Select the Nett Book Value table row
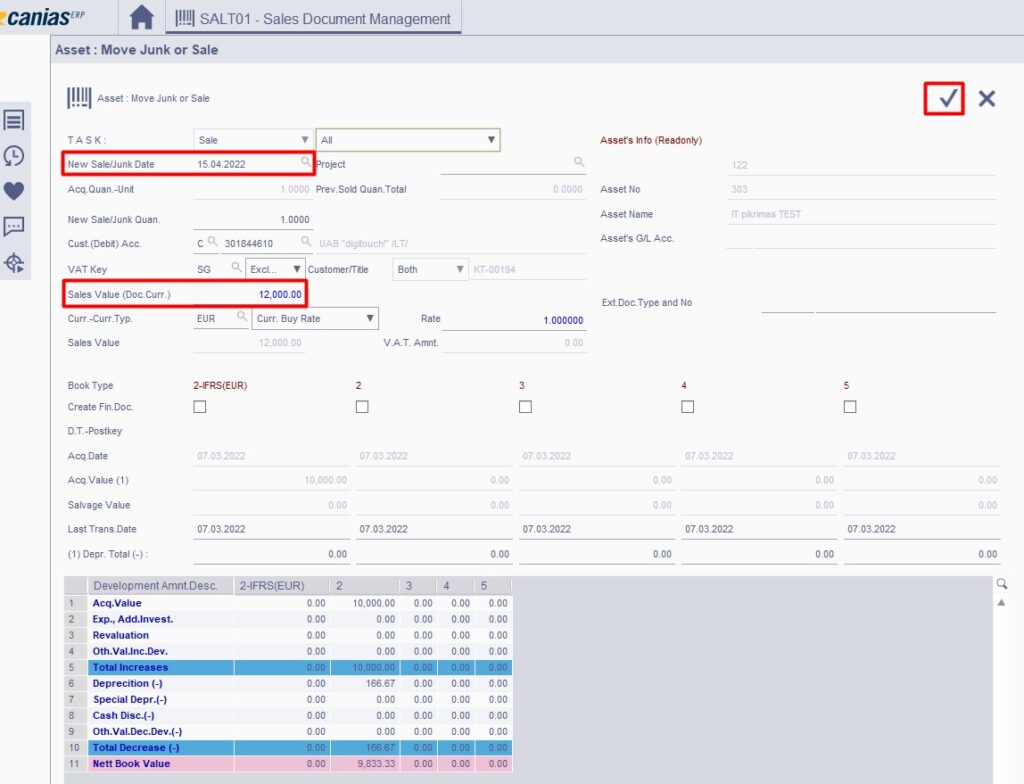Screen dimensions: 1024x784 (x=131, y=764)
